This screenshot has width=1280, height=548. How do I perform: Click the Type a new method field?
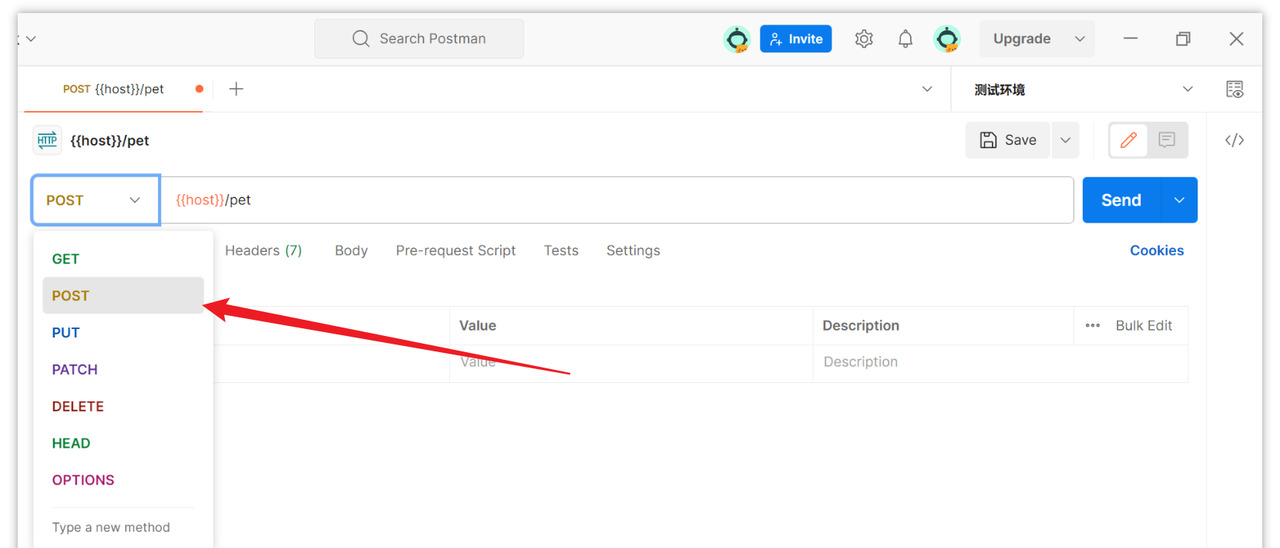[x=123, y=527]
